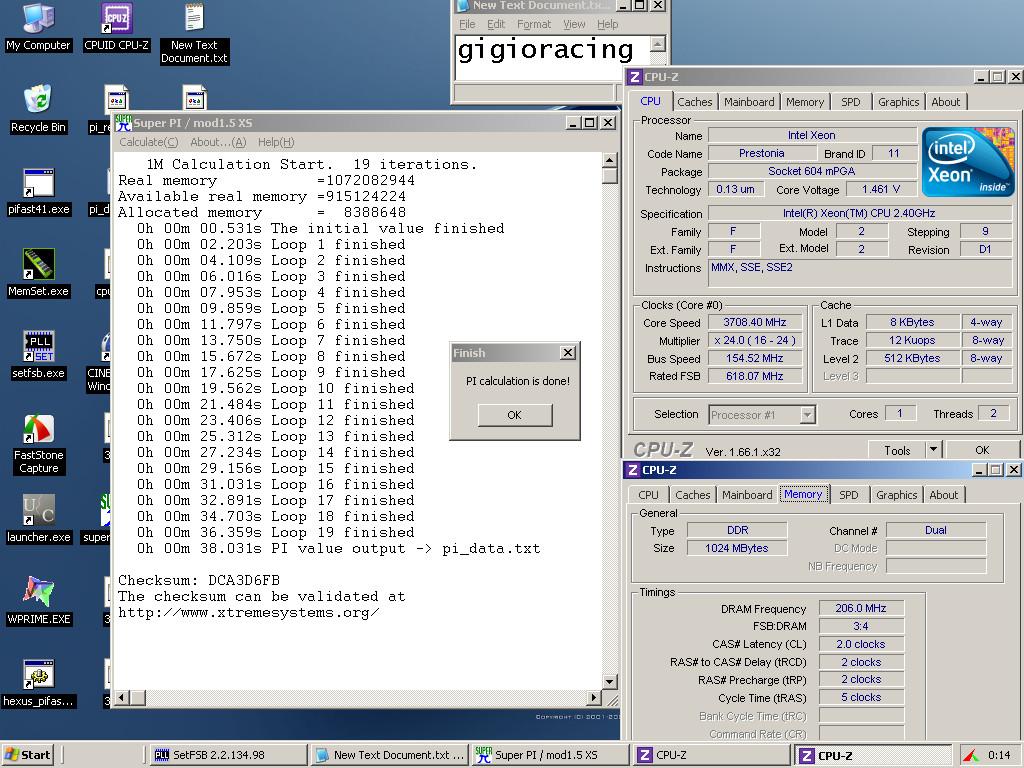Click OK button in upper CPU-Z window
1024x768 pixels.
[982, 450]
